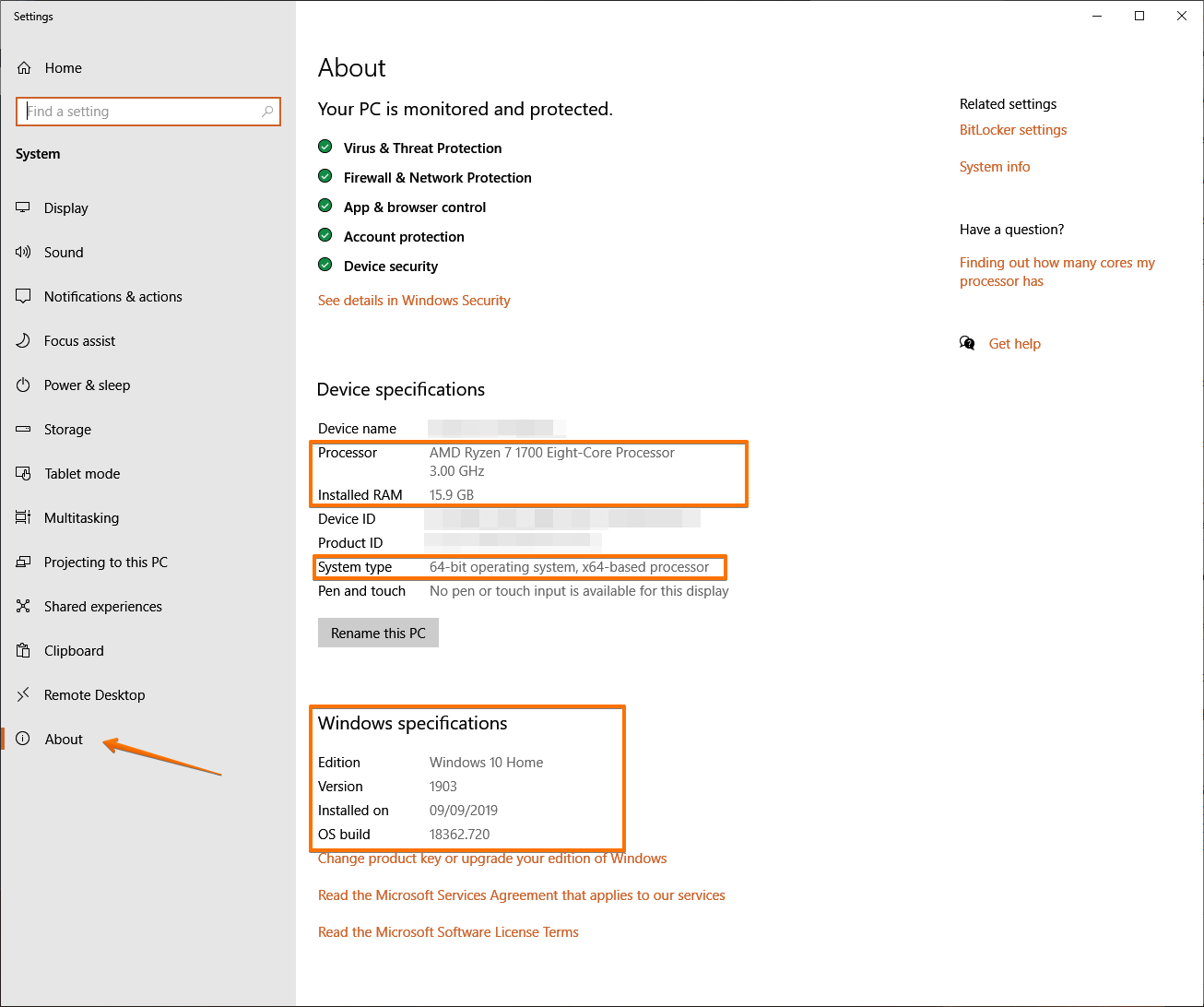Open BitLocker settings link
This screenshot has width=1204, height=1007.
tap(1013, 130)
